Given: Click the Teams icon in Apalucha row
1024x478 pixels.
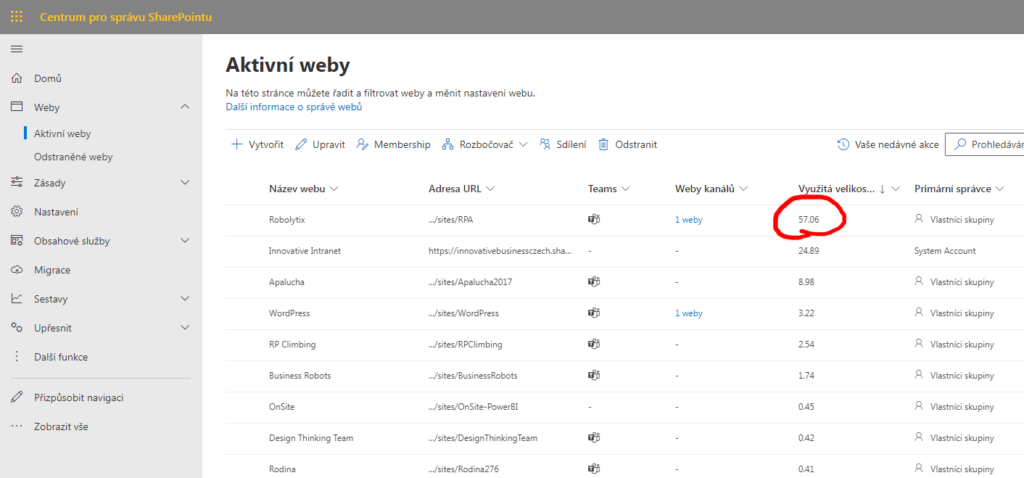Looking at the screenshot, I should pos(594,281).
